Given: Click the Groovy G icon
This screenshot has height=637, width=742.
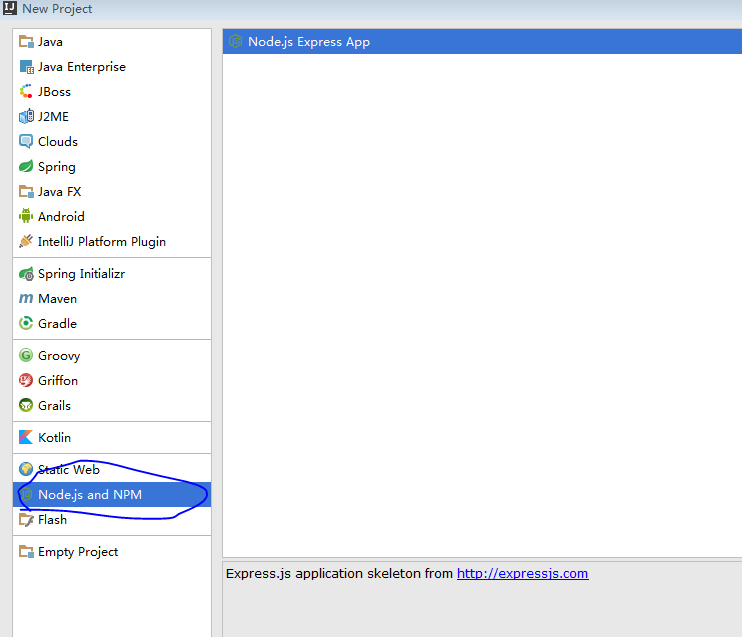Looking at the screenshot, I should point(26,355).
